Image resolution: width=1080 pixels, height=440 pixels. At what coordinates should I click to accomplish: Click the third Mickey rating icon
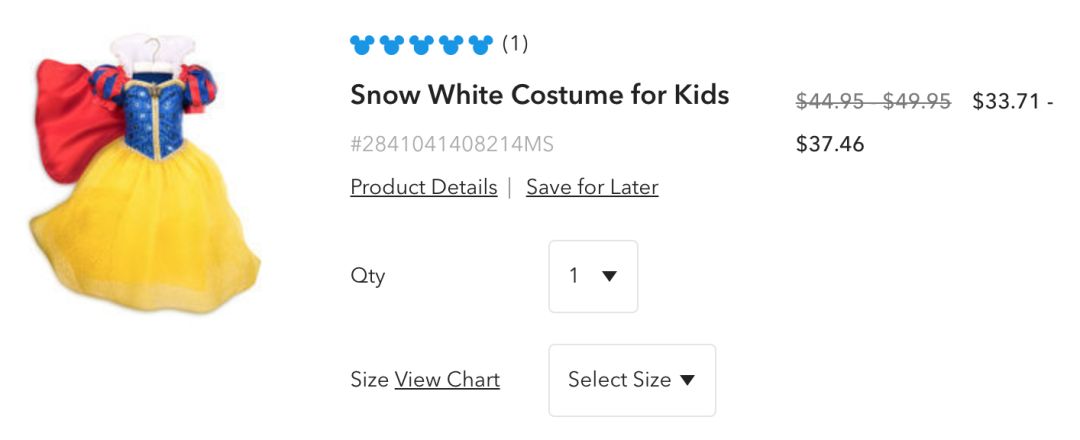[x=422, y=44]
